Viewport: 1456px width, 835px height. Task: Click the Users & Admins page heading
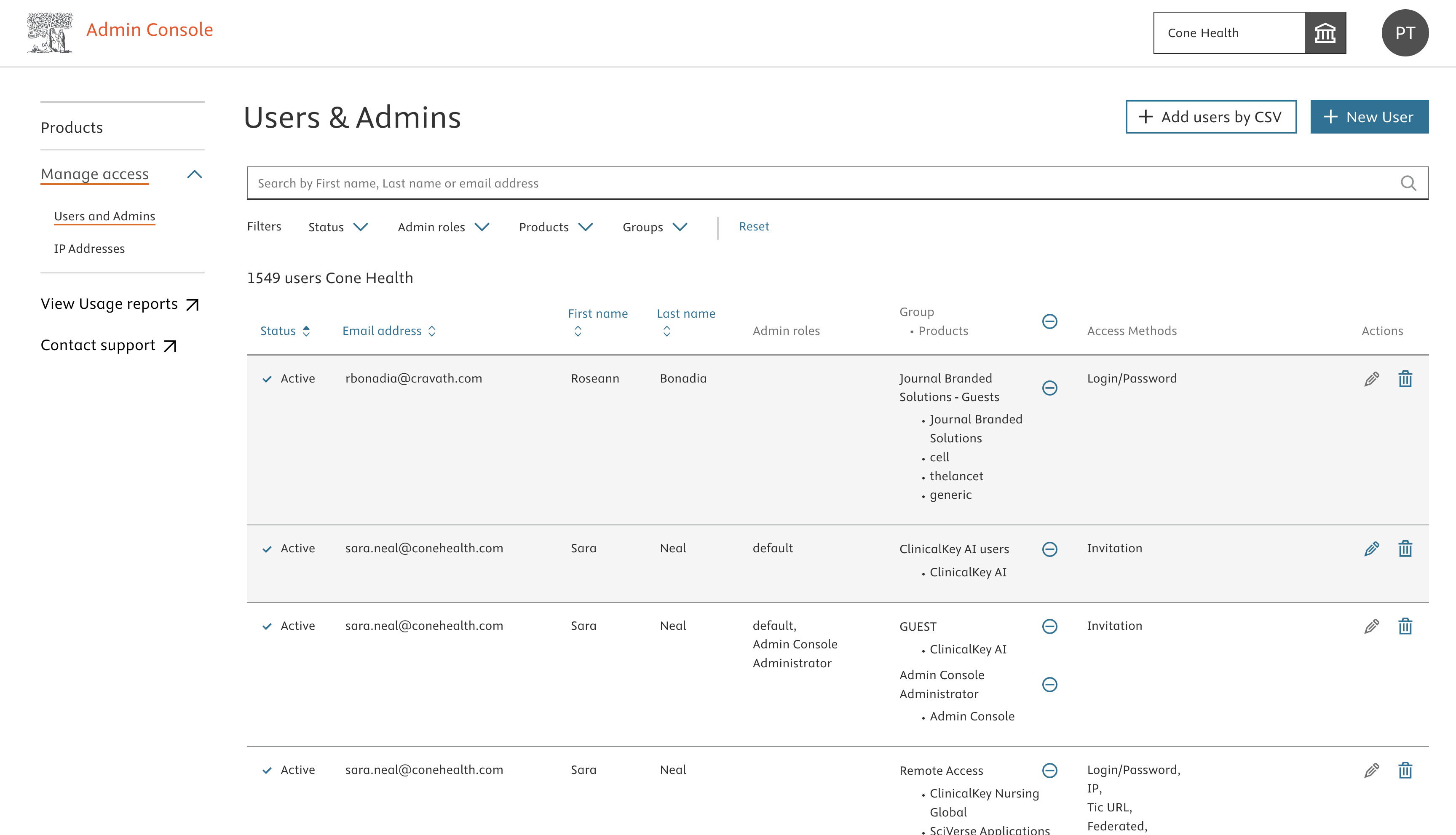coord(352,118)
